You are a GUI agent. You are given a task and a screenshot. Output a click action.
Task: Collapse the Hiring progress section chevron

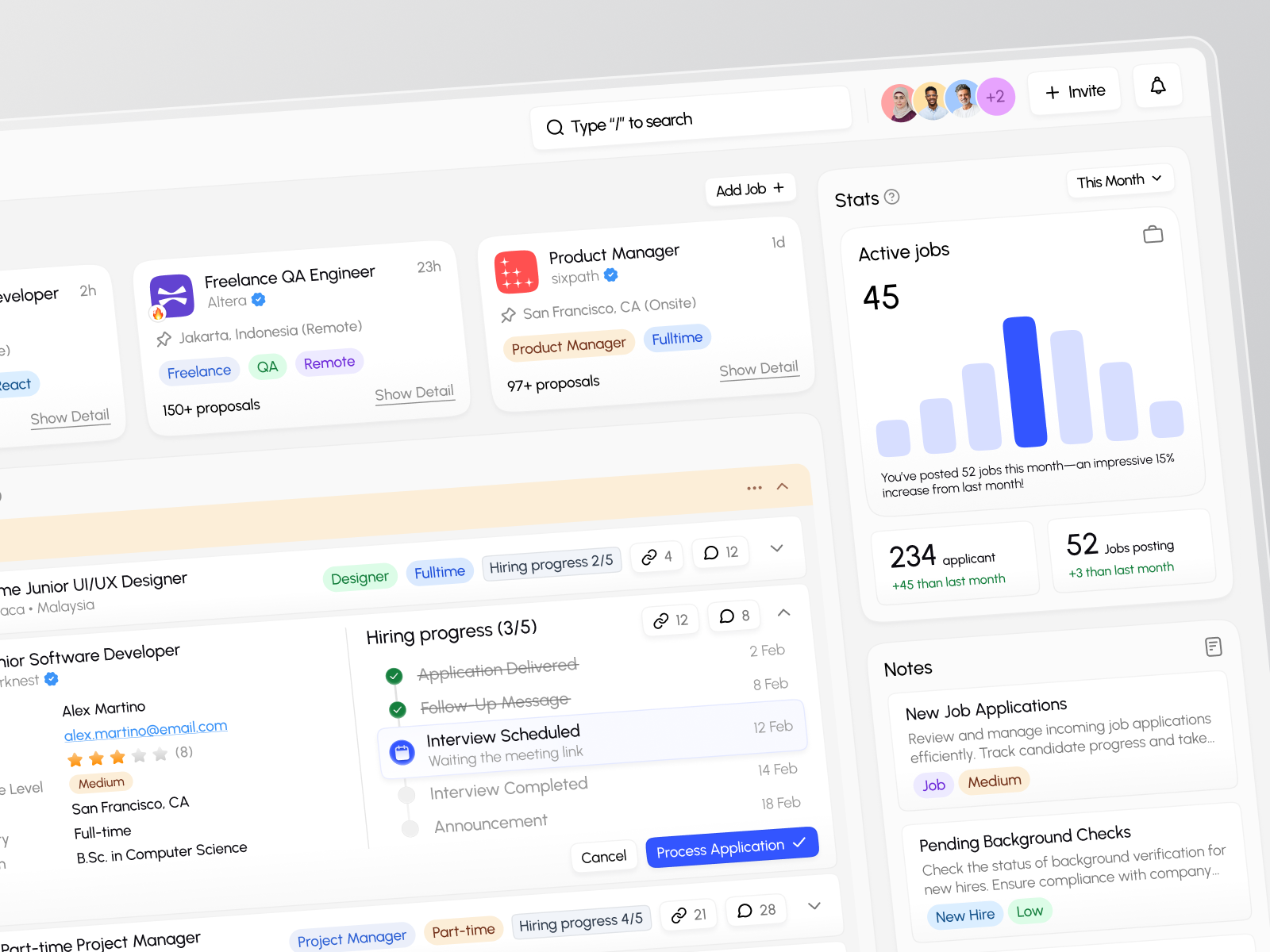pyautogui.click(x=784, y=612)
